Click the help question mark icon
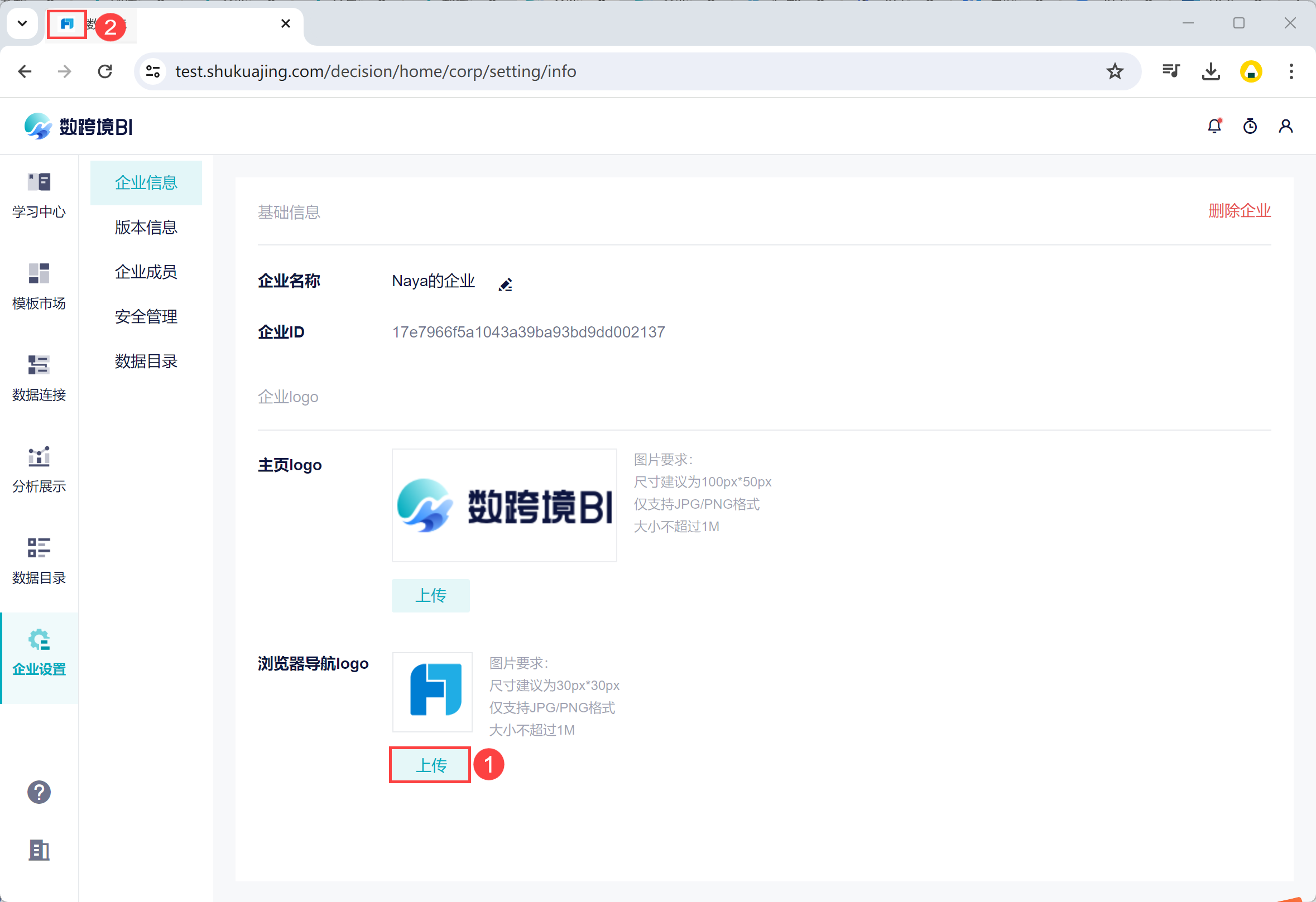The width and height of the screenshot is (1316, 902). [x=39, y=792]
